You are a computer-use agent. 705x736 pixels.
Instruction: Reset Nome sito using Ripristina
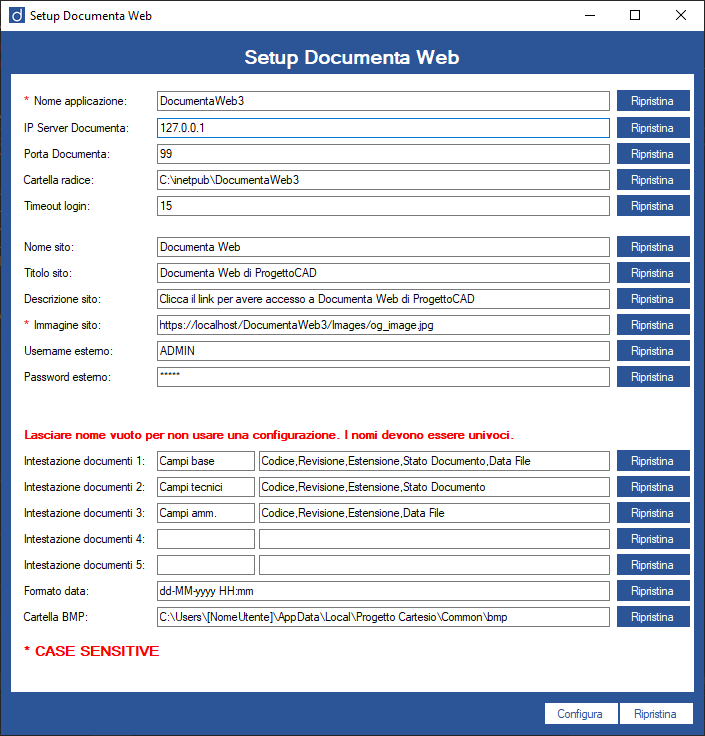(653, 247)
